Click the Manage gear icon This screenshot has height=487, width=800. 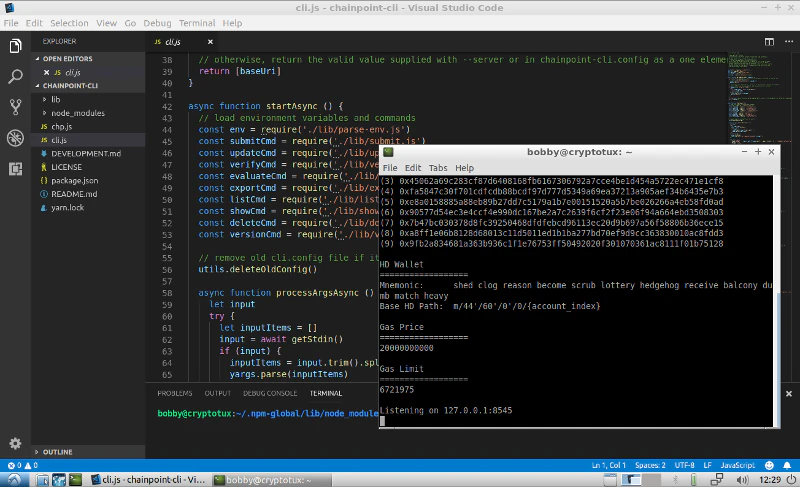click(x=15, y=443)
